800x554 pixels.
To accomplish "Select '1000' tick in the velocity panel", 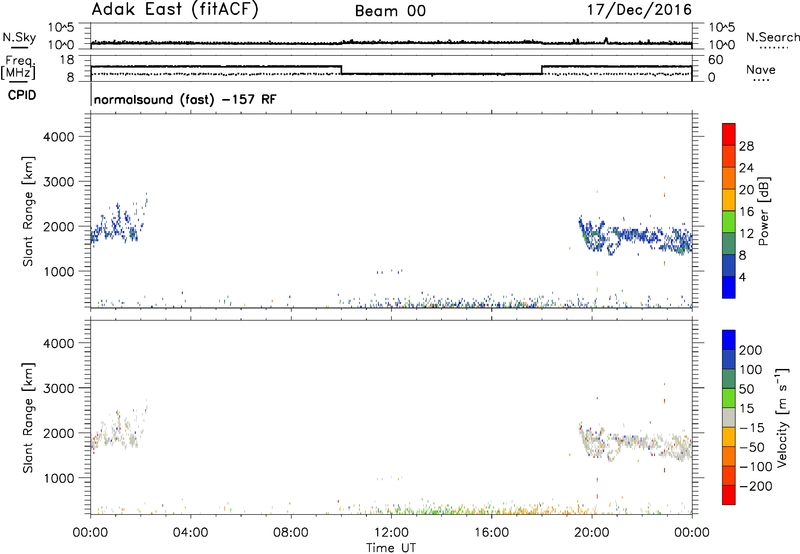I will 59,479.
